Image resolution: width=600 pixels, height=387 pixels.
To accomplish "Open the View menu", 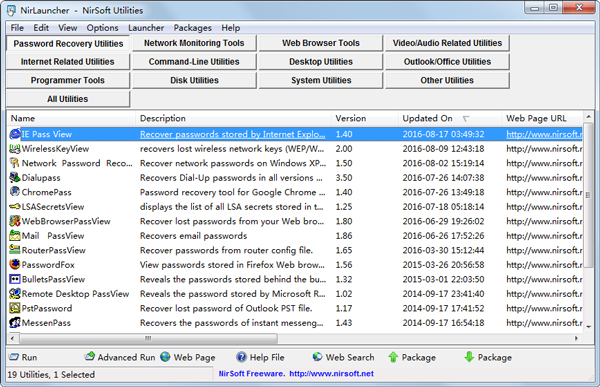I will (68, 28).
